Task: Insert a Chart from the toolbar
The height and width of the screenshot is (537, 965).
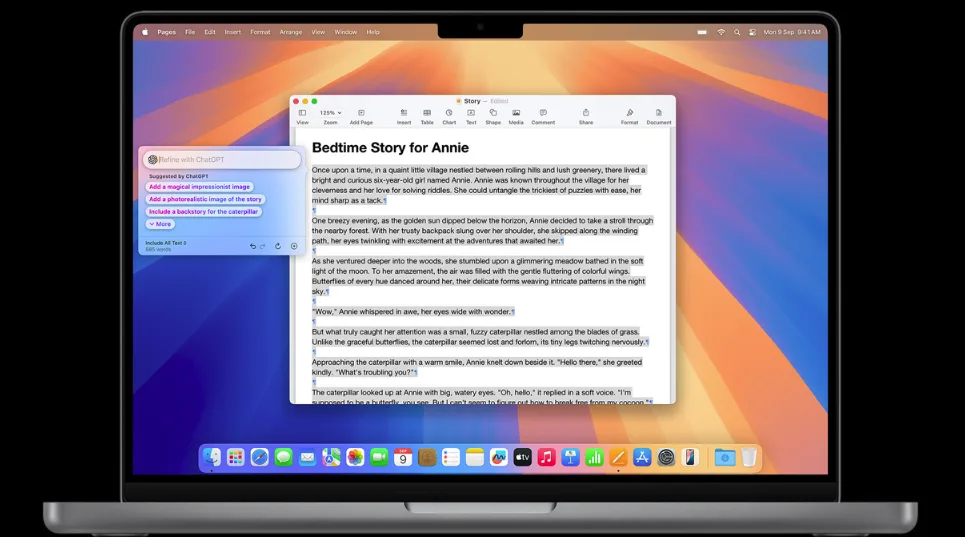Action: tap(449, 116)
